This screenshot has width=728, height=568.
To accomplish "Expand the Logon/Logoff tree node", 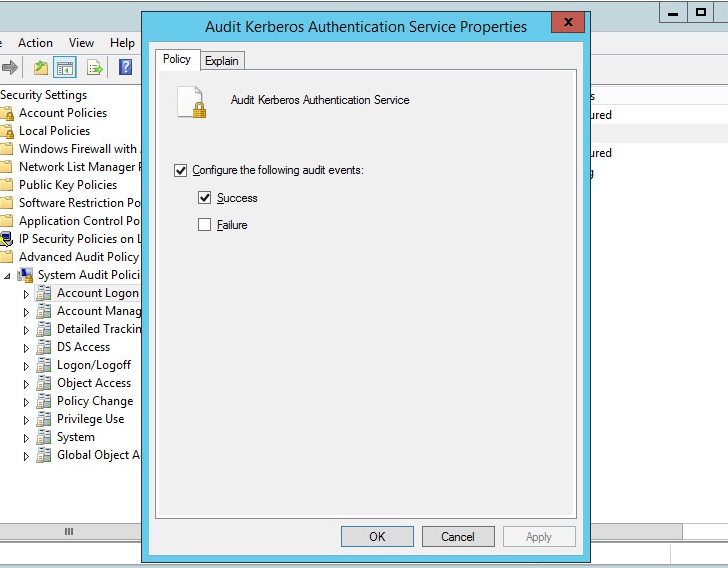I will 27,366.
